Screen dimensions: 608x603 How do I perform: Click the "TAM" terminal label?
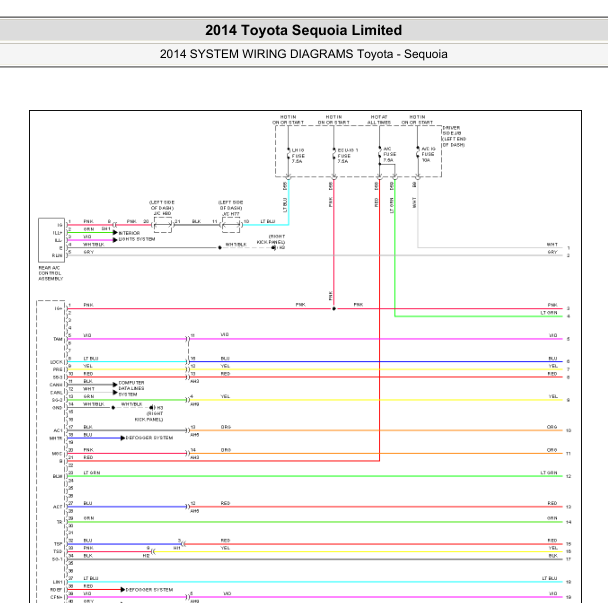coord(58,339)
